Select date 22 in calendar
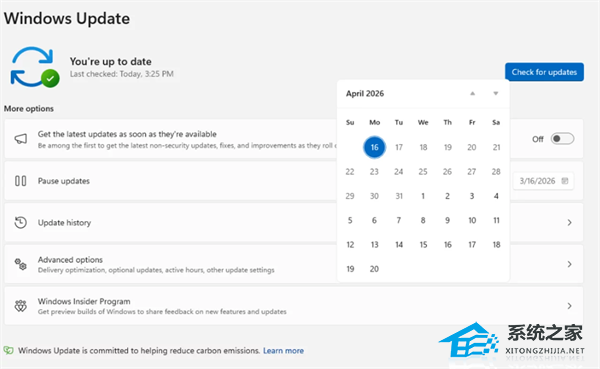 (x=350, y=171)
